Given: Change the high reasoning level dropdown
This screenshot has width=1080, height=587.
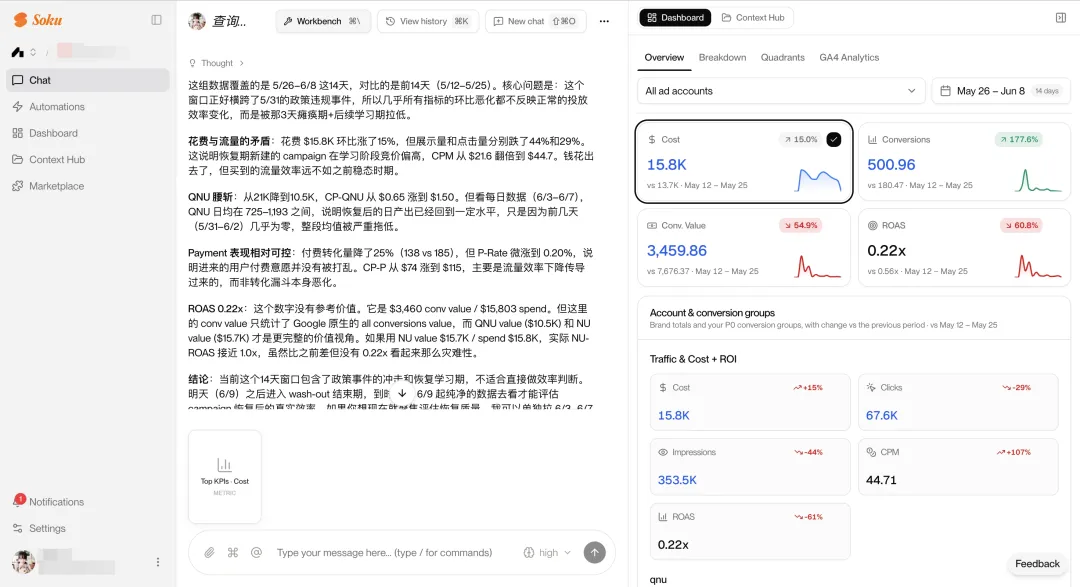Looking at the screenshot, I should pos(548,553).
